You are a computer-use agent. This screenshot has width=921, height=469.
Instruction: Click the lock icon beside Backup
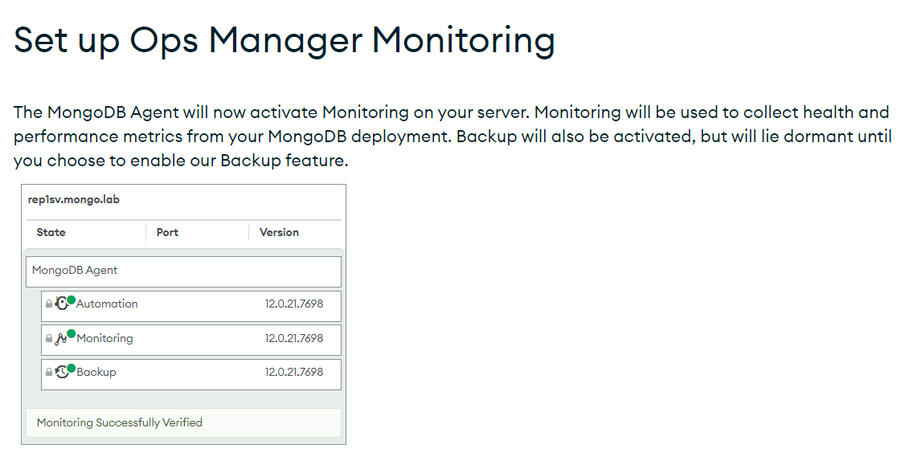tap(49, 372)
